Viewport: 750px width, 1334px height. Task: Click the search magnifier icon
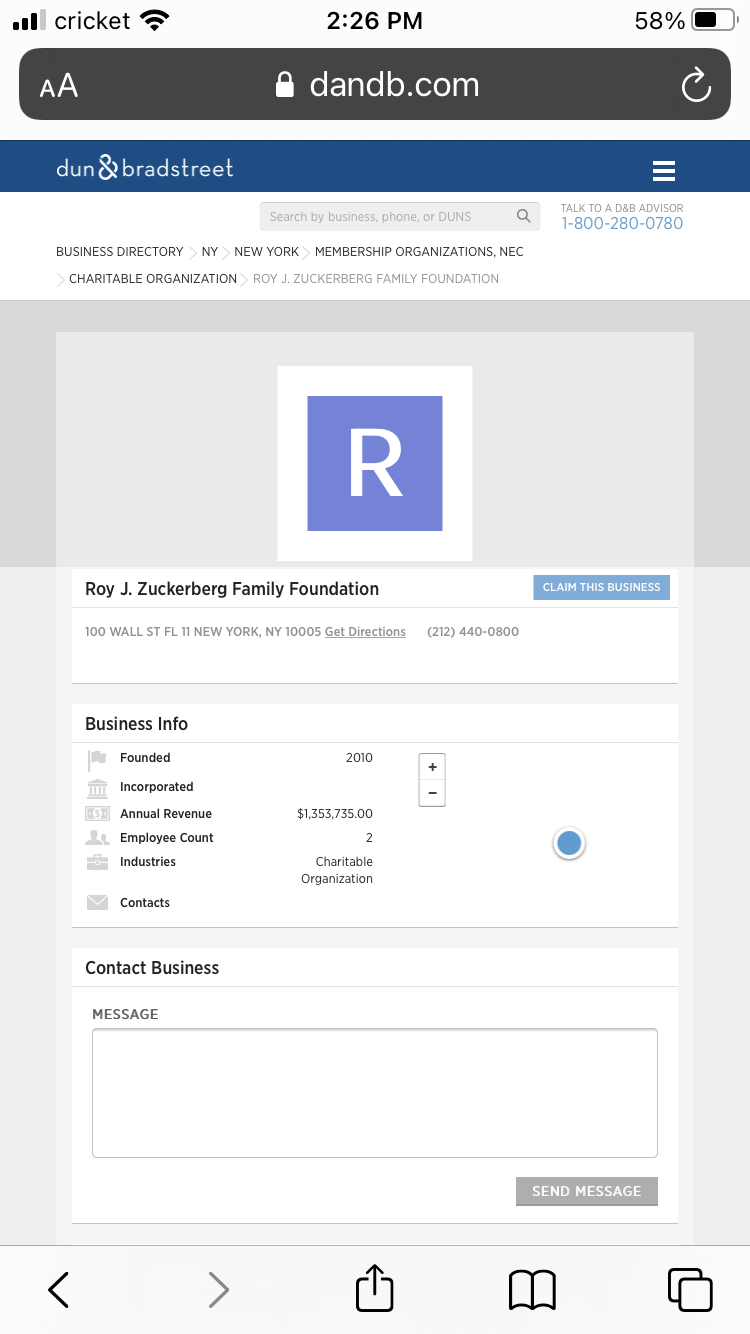523,216
